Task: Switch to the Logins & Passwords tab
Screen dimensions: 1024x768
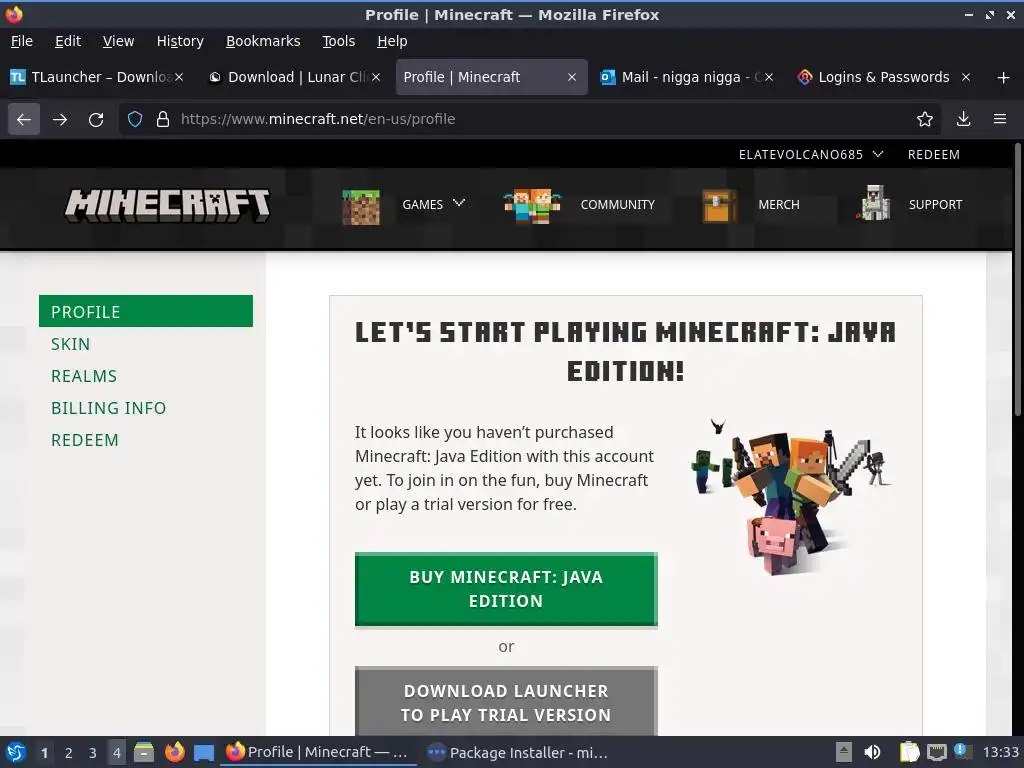Action: tap(883, 77)
